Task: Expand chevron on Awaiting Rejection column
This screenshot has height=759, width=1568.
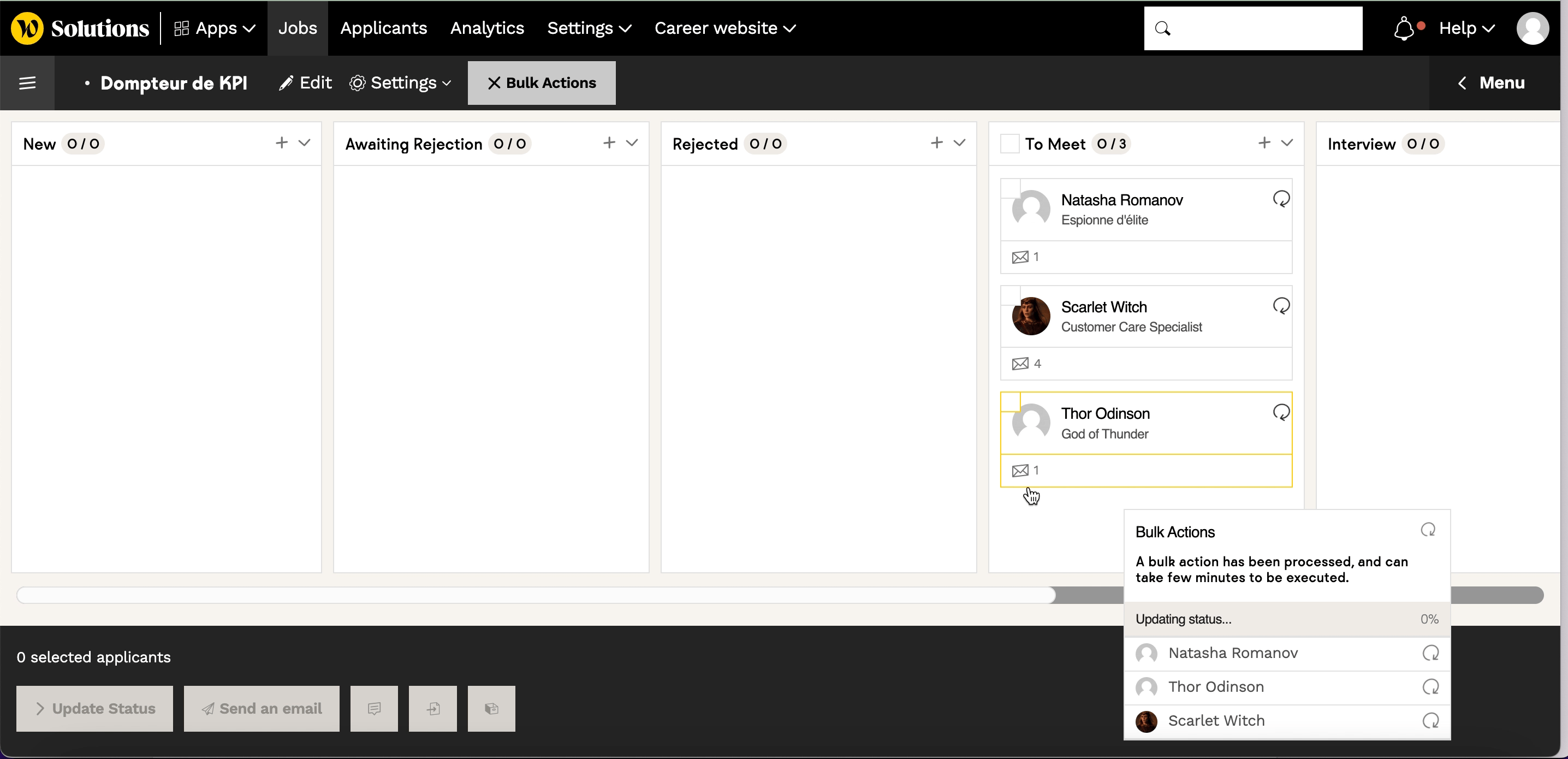Action: (632, 143)
